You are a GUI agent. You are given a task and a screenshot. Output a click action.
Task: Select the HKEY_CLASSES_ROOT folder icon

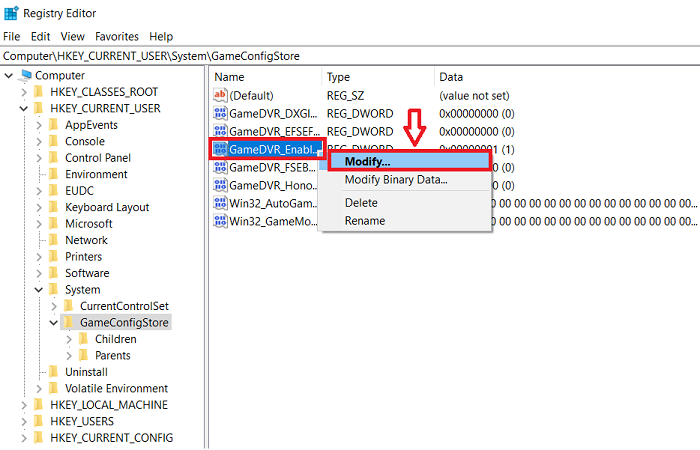[39, 92]
